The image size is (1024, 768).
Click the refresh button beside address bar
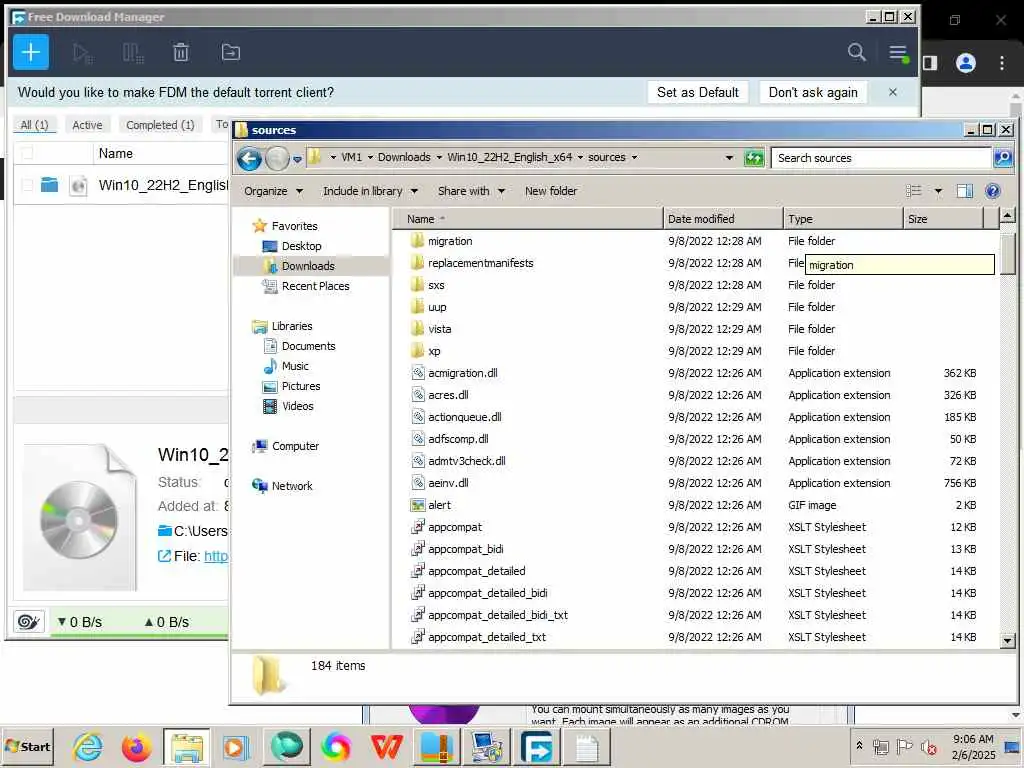coord(754,158)
